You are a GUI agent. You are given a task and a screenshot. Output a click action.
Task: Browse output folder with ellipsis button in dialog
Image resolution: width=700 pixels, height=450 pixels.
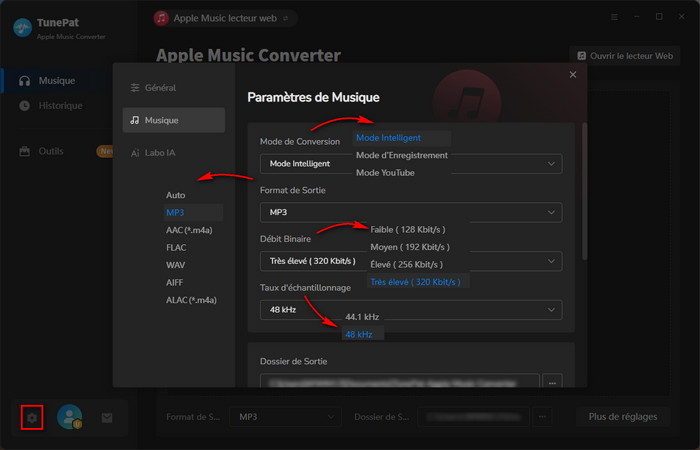[x=552, y=382]
